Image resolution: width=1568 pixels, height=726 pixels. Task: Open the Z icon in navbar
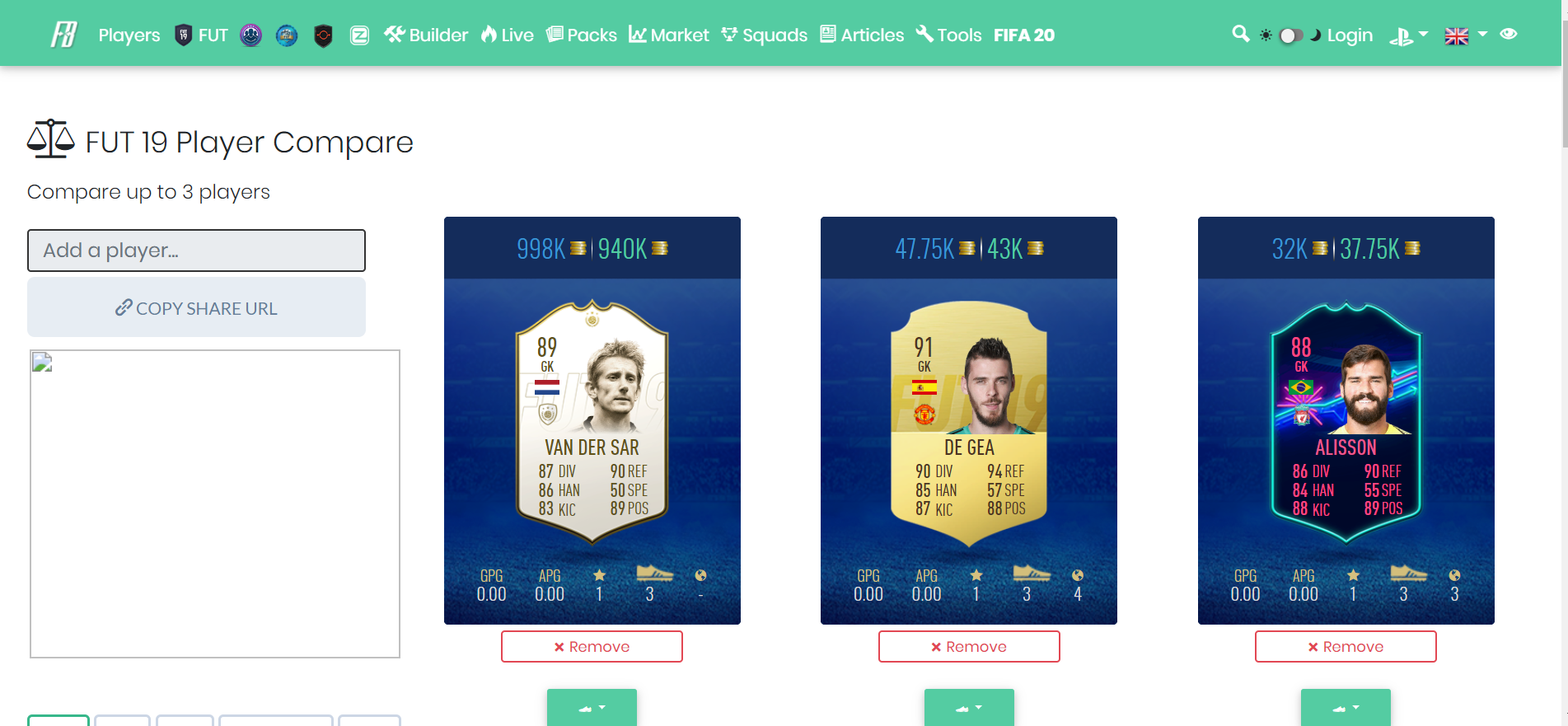pos(359,35)
